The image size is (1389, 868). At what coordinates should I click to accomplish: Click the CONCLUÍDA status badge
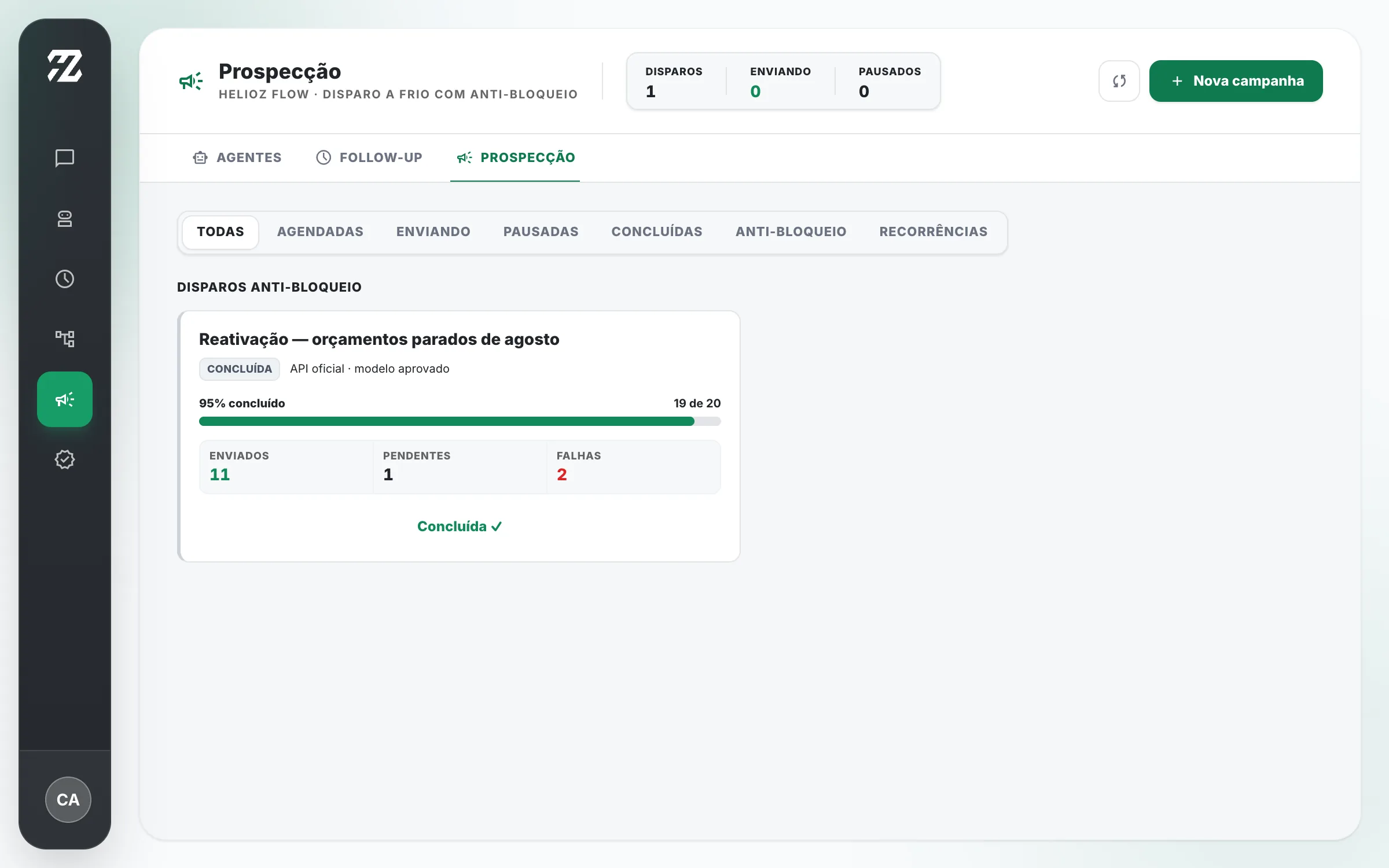[x=240, y=369]
